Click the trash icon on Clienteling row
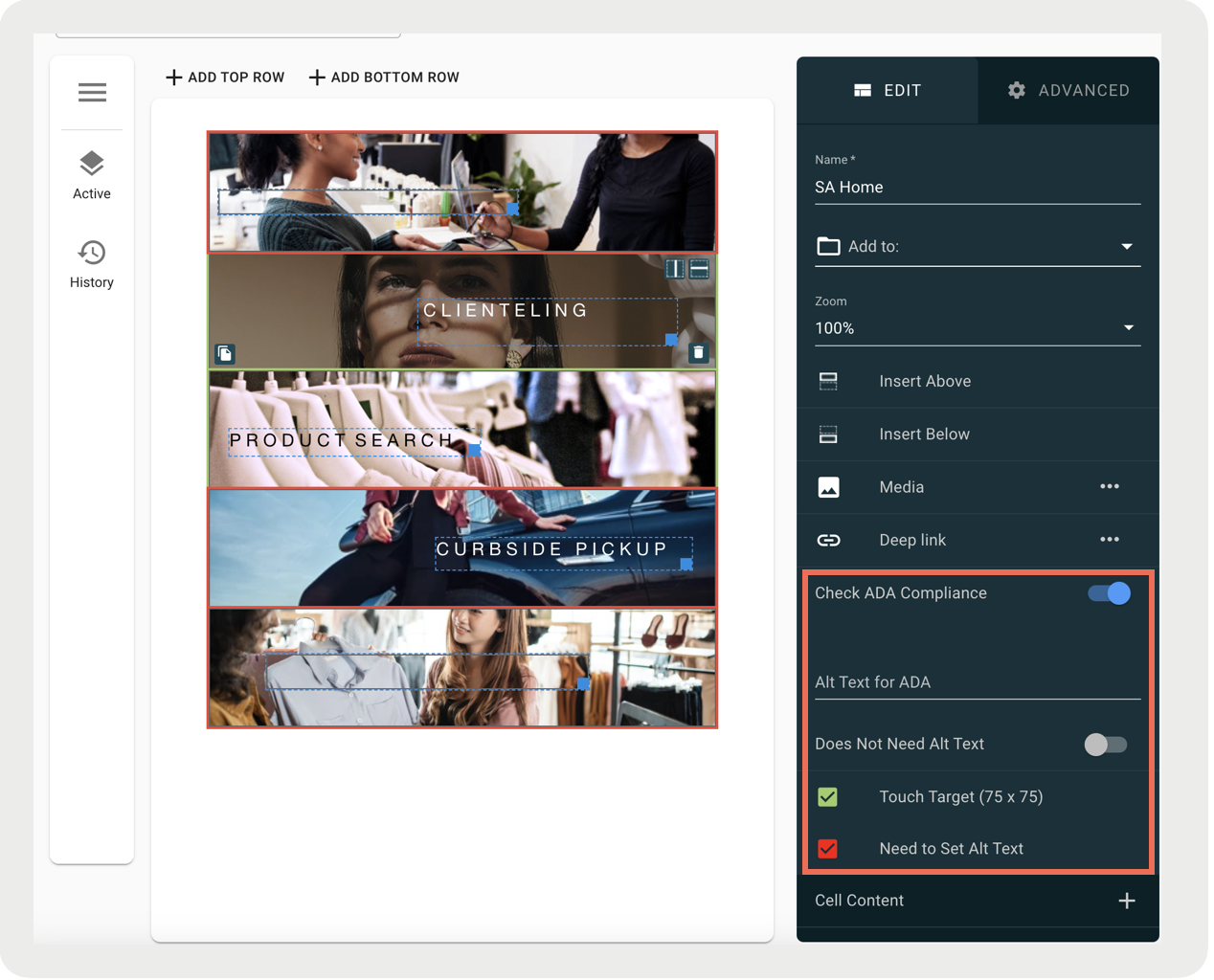This screenshot has height=980, width=1214. click(699, 353)
